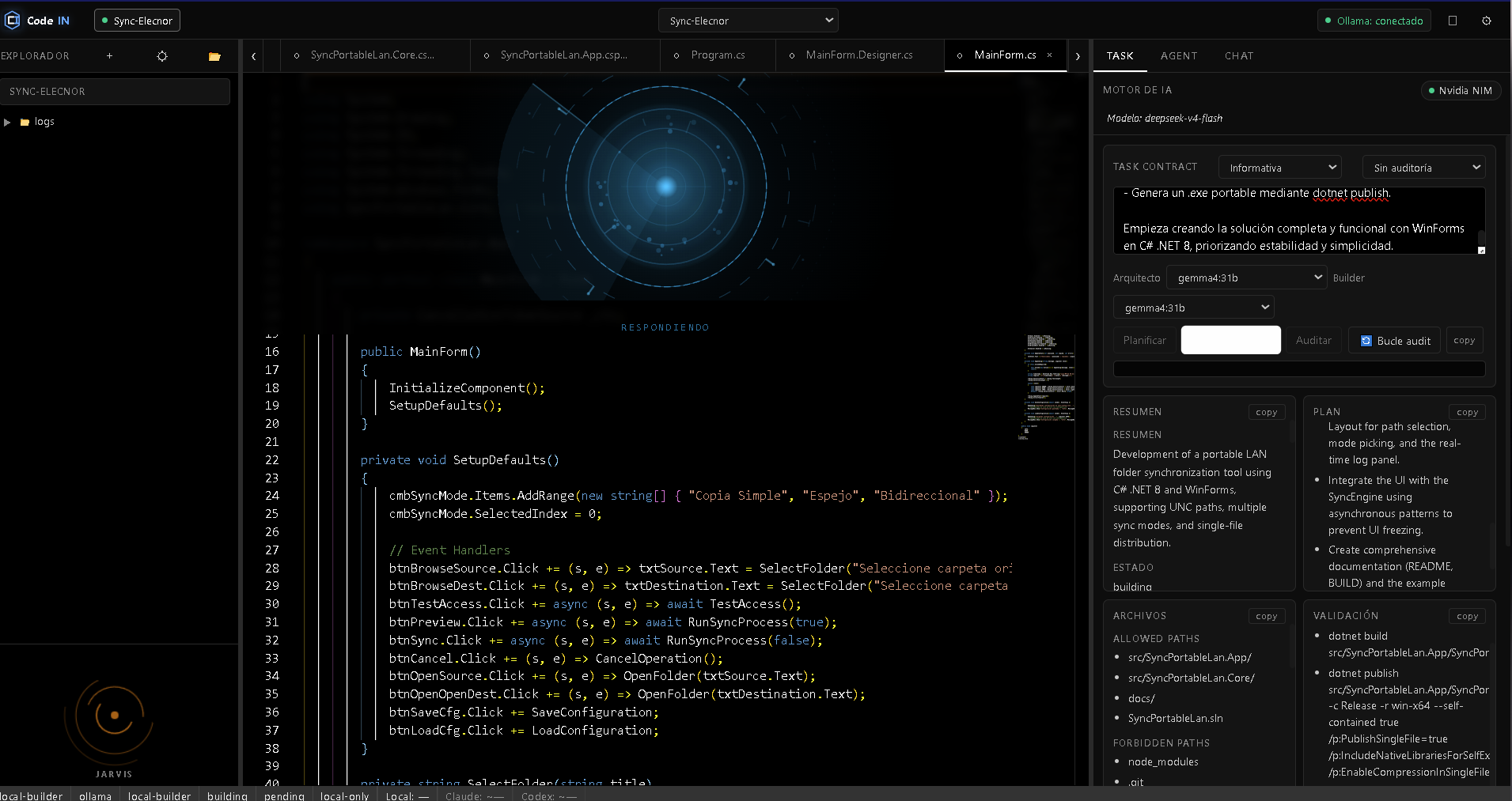The width and height of the screenshot is (1512, 801).
Task: Copy the task contract with copy button
Action: (1465, 340)
